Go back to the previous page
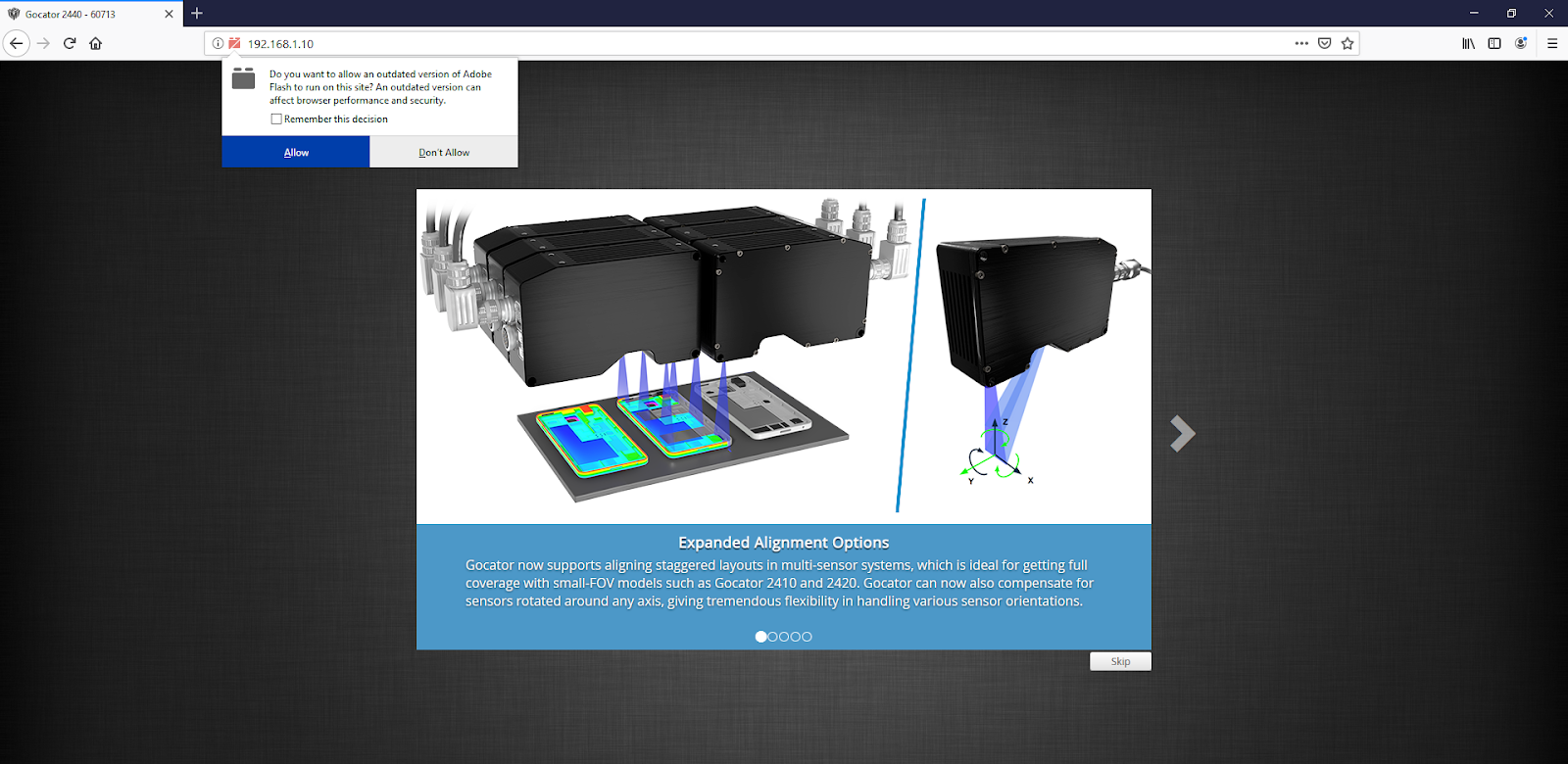The image size is (1568, 764). coord(16,43)
